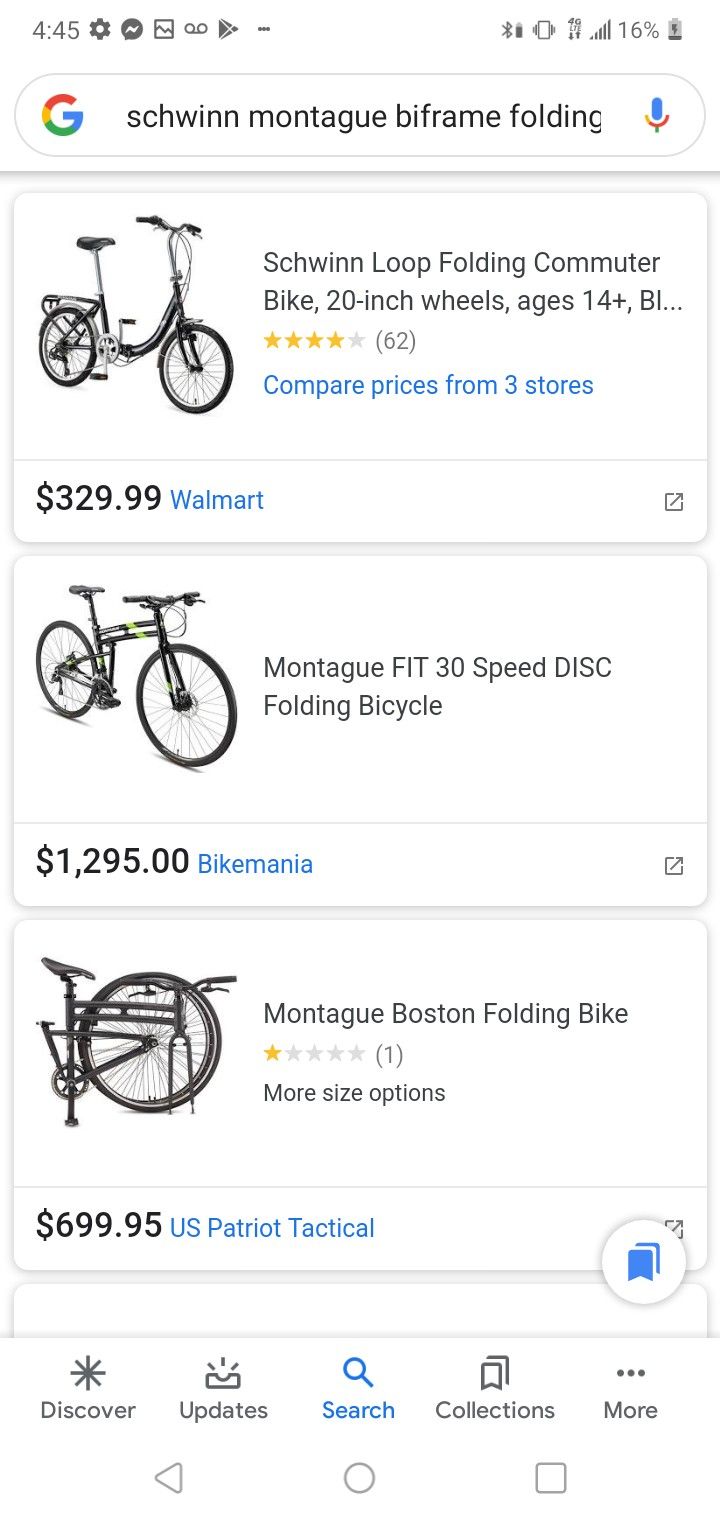Viewport: 720px width, 1520px height.
Task: Open the star rating for Schwinn Loop bike
Action: [x=312, y=340]
